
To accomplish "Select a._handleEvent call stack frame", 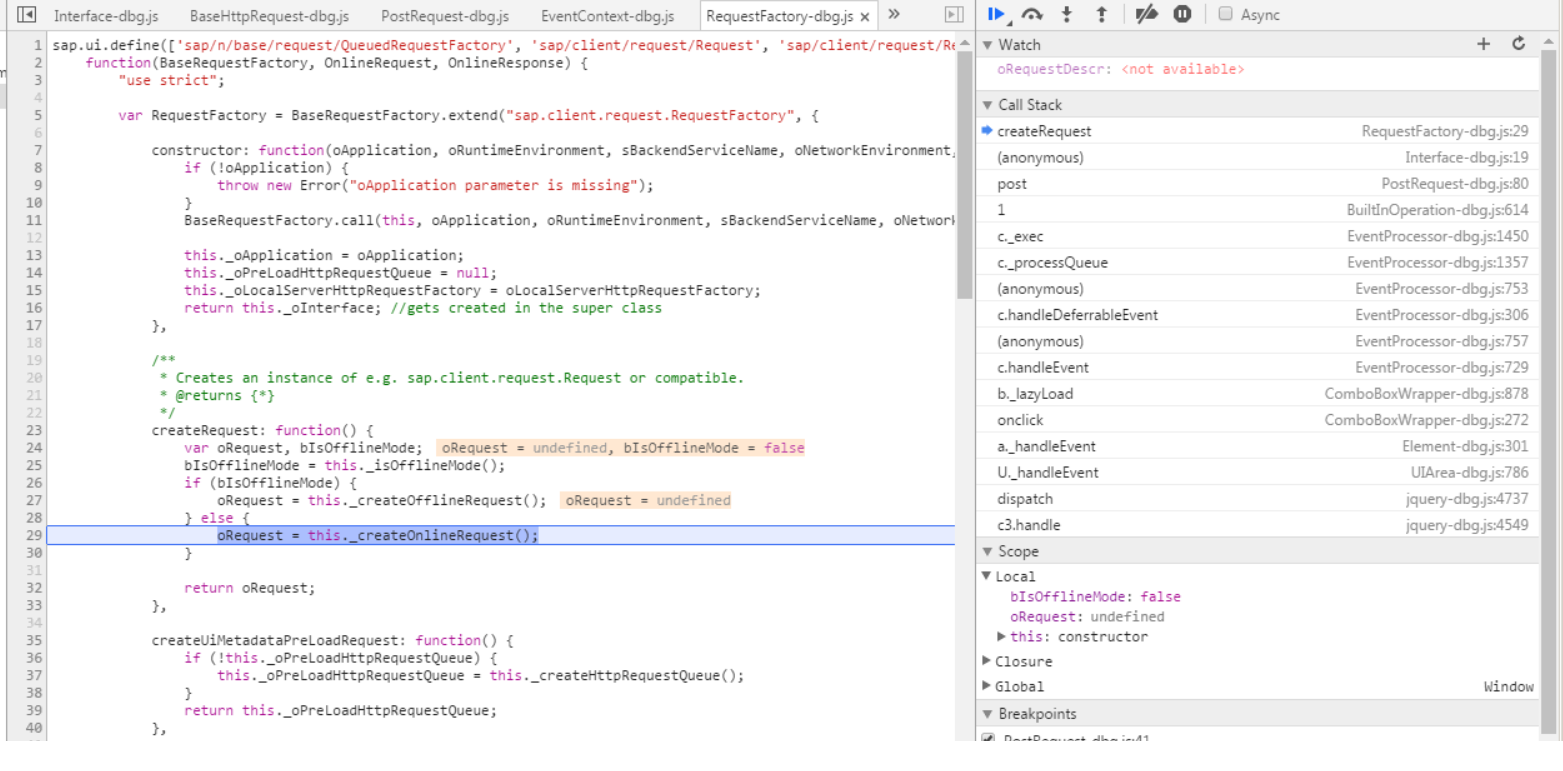I will pos(1257,446).
